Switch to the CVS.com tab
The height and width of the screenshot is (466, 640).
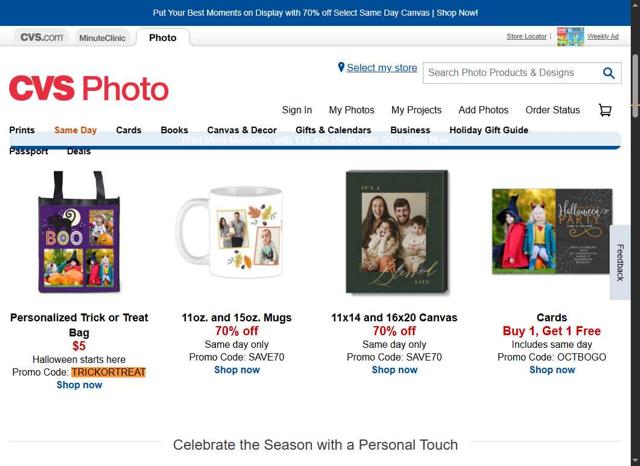(42, 37)
